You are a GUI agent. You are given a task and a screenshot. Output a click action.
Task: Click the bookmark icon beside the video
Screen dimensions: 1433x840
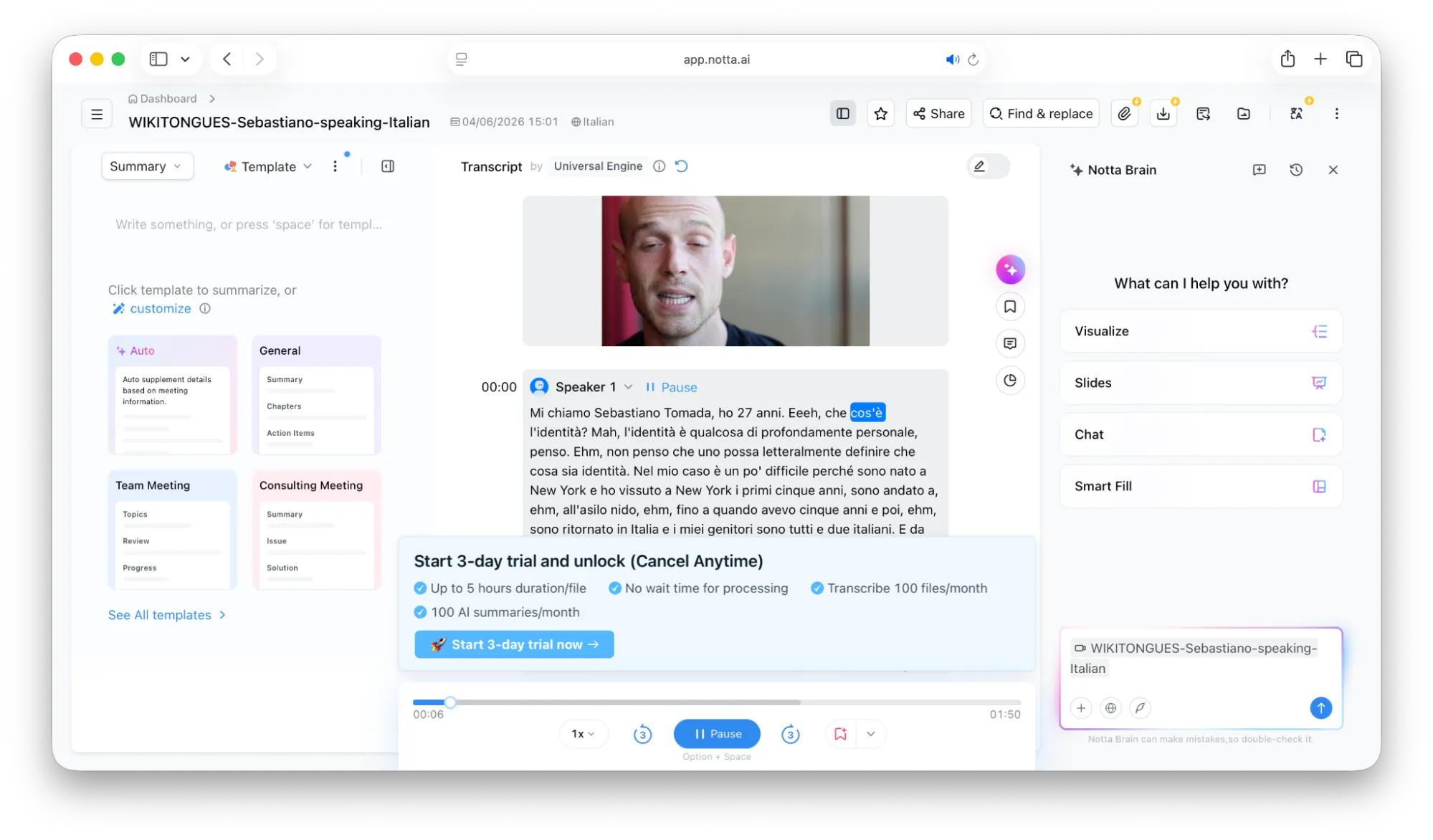[1010, 307]
